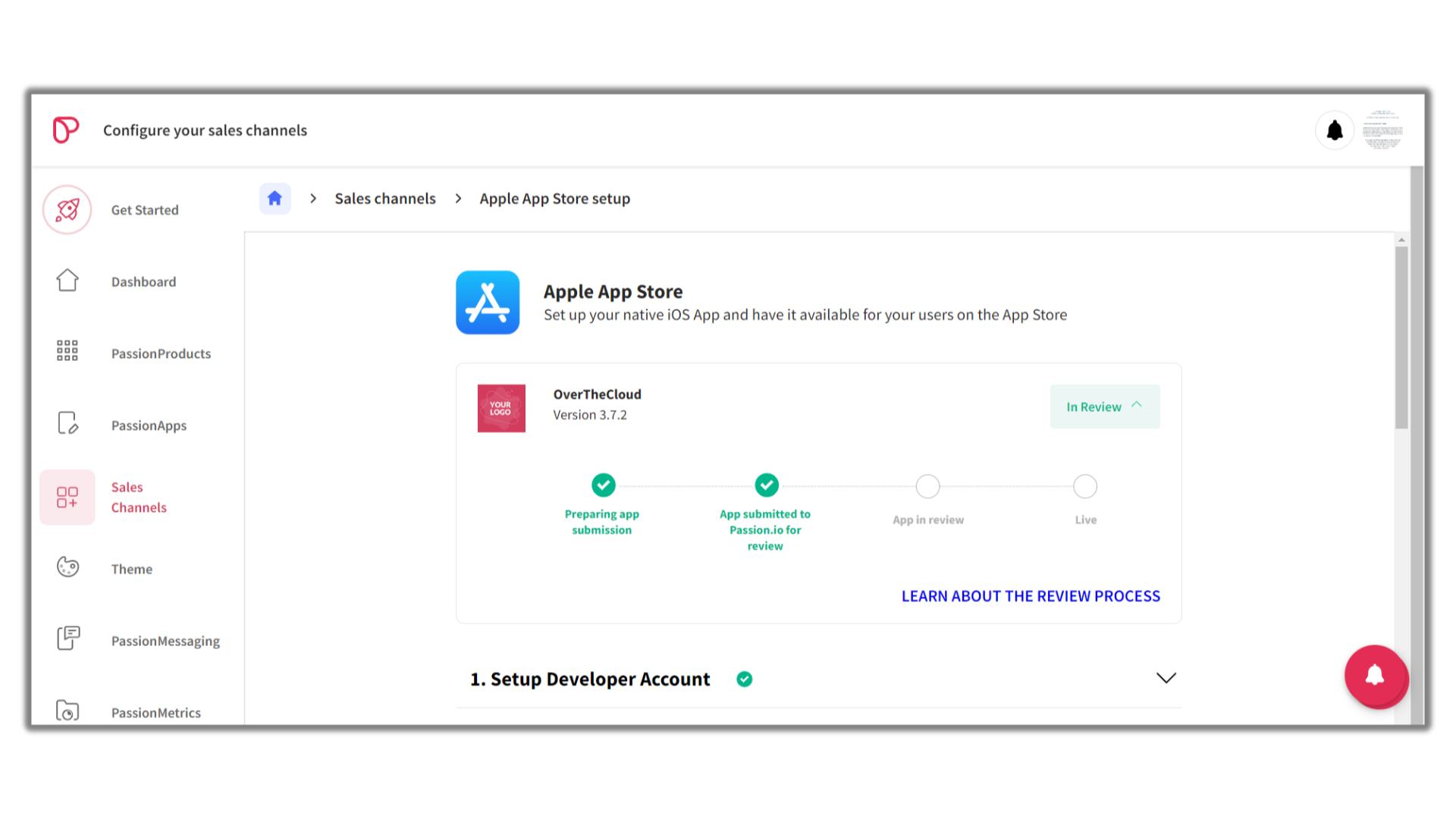Click the PassionMessaging chat icon
The image size is (1456, 819).
click(x=67, y=639)
